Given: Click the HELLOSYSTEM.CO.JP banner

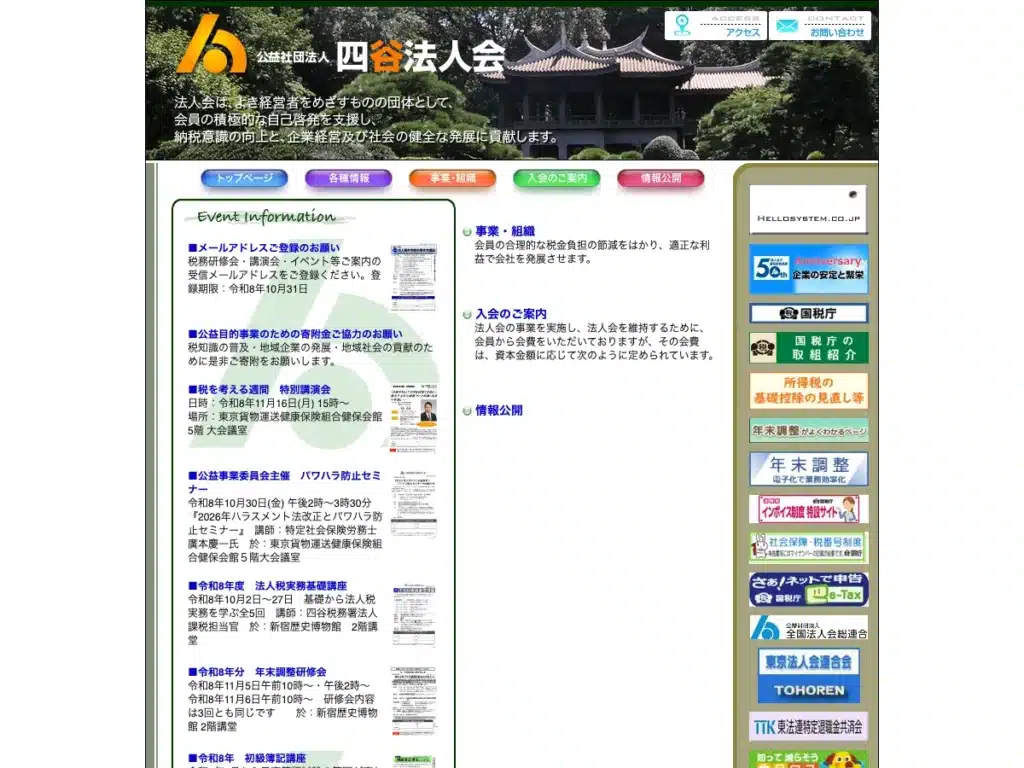Looking at the screenshot, I should (808, 210).
